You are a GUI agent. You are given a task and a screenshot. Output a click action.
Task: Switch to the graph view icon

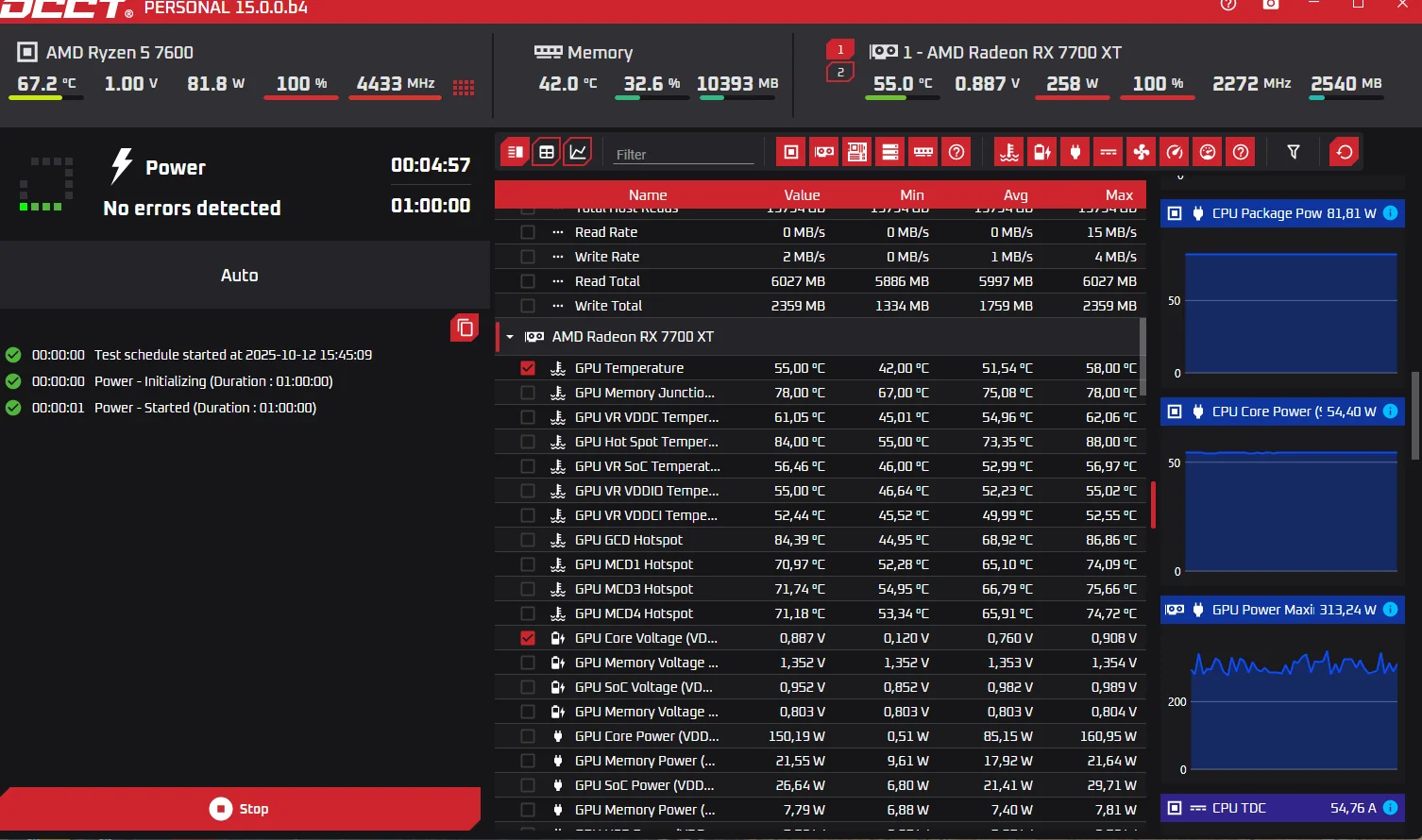(577, 152)
